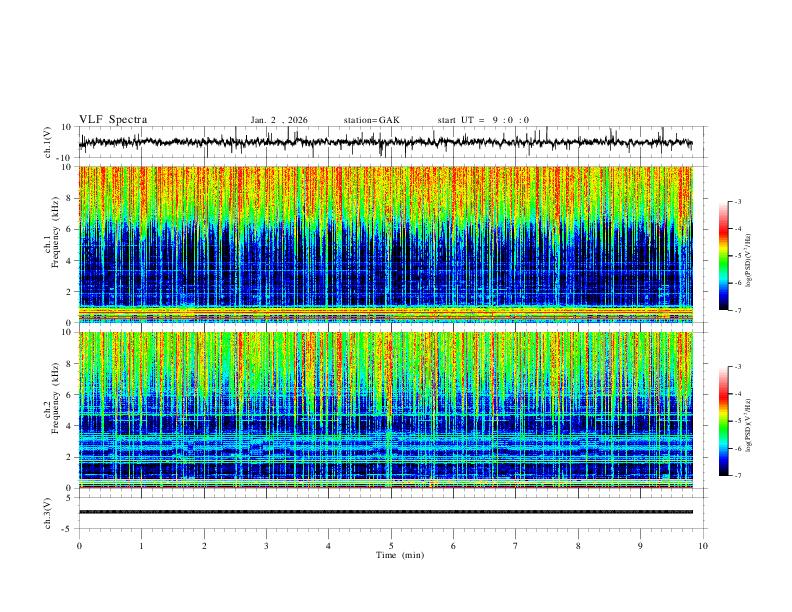Click the ch.1 "Frequency (kHz)" axis label

(x=56, y=232)
